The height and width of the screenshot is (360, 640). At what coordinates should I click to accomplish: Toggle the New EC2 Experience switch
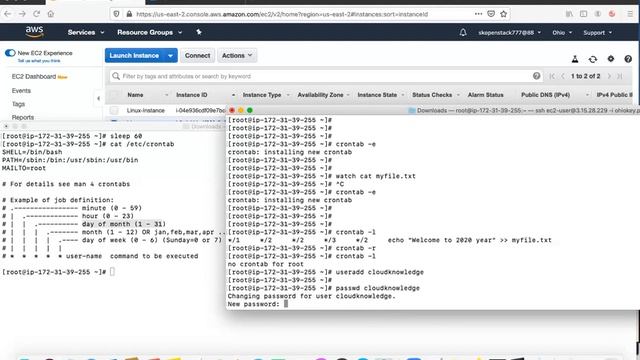coord(10,53)
